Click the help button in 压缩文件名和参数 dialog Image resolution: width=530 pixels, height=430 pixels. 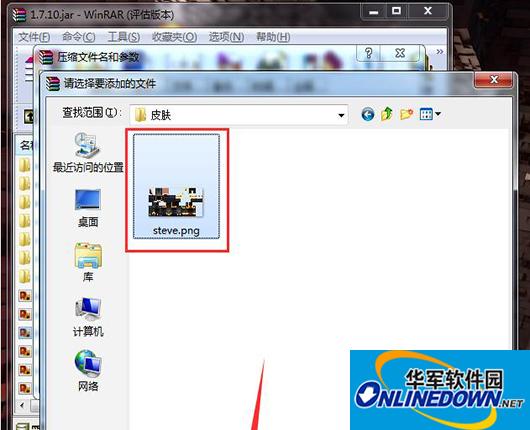tap(369, 53)
